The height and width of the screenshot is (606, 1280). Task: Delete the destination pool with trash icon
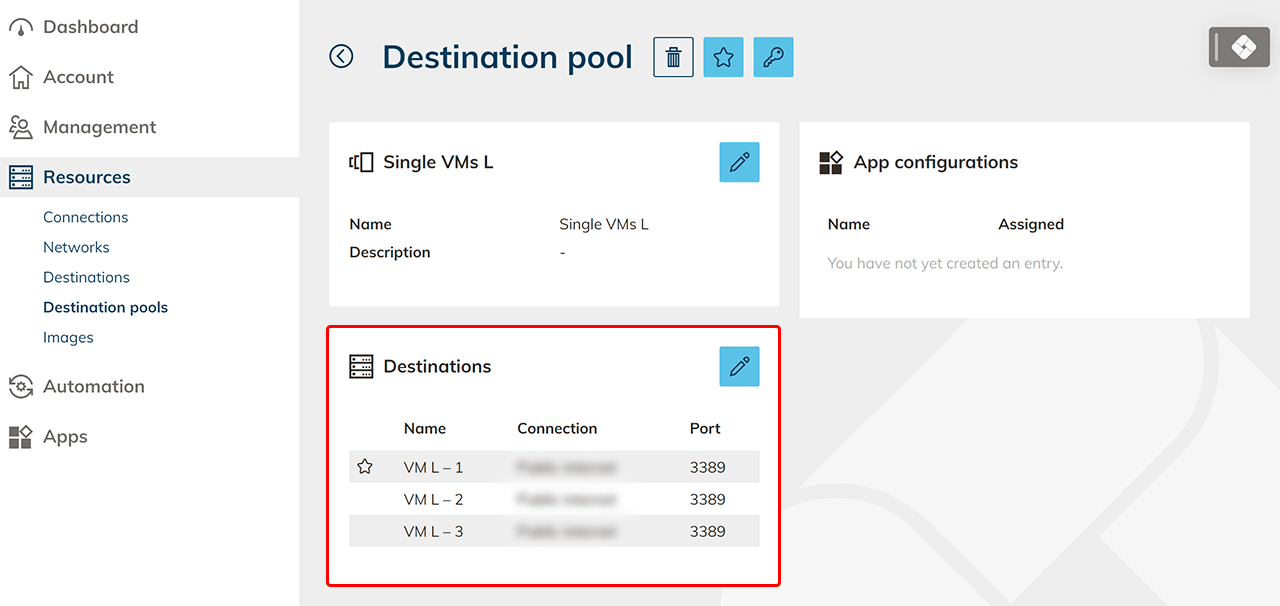click(673, 58)
